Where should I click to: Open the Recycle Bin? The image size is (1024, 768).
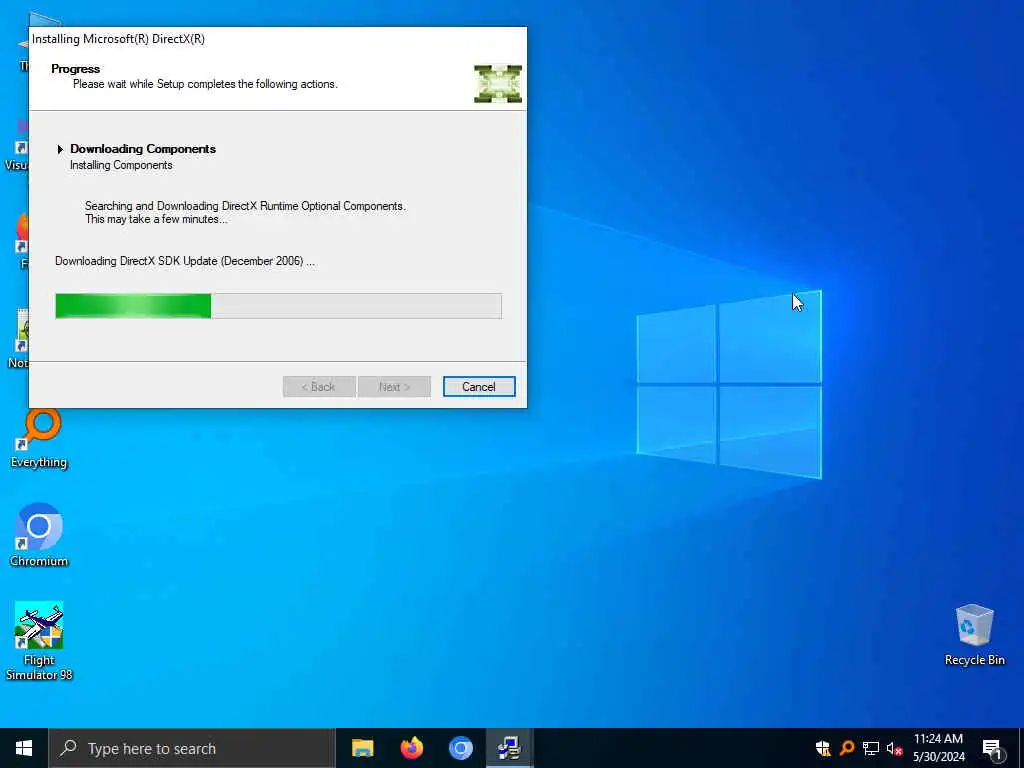tap(974, 635)
